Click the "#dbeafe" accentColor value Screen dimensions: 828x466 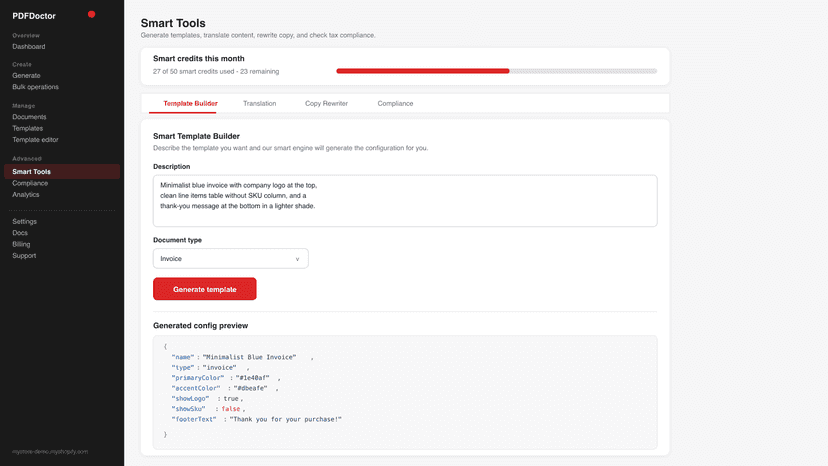pos(250,388)
